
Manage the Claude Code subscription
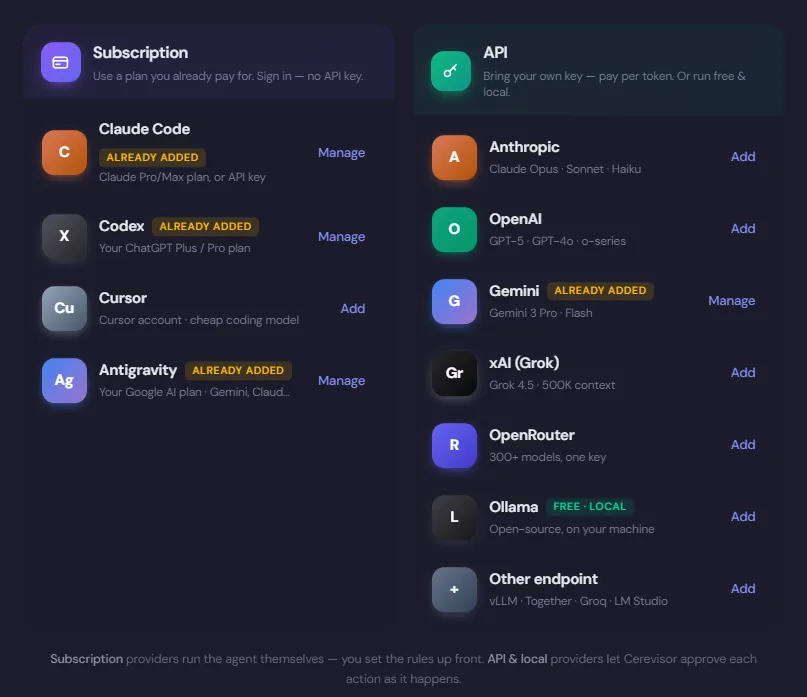(342, 153)
